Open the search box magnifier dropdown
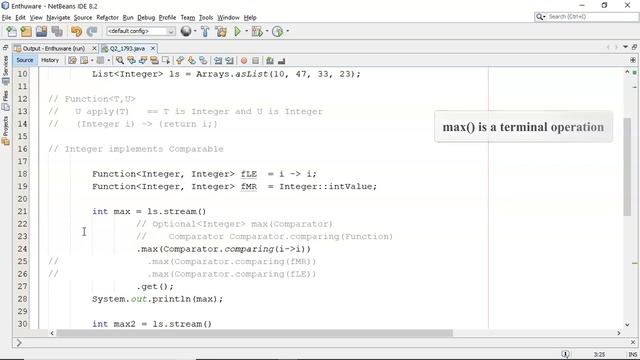 click(x=540, y=17)
